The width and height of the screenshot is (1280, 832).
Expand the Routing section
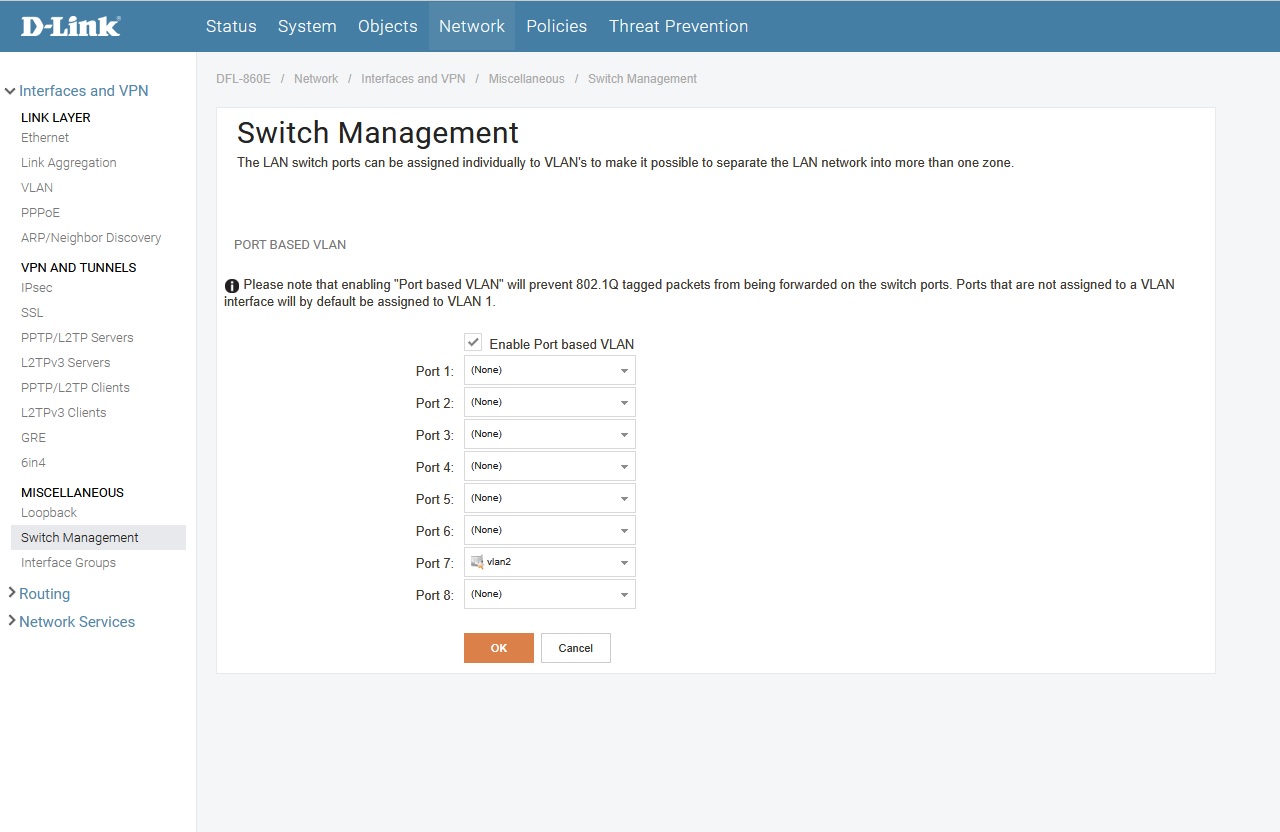coord(11,593)
